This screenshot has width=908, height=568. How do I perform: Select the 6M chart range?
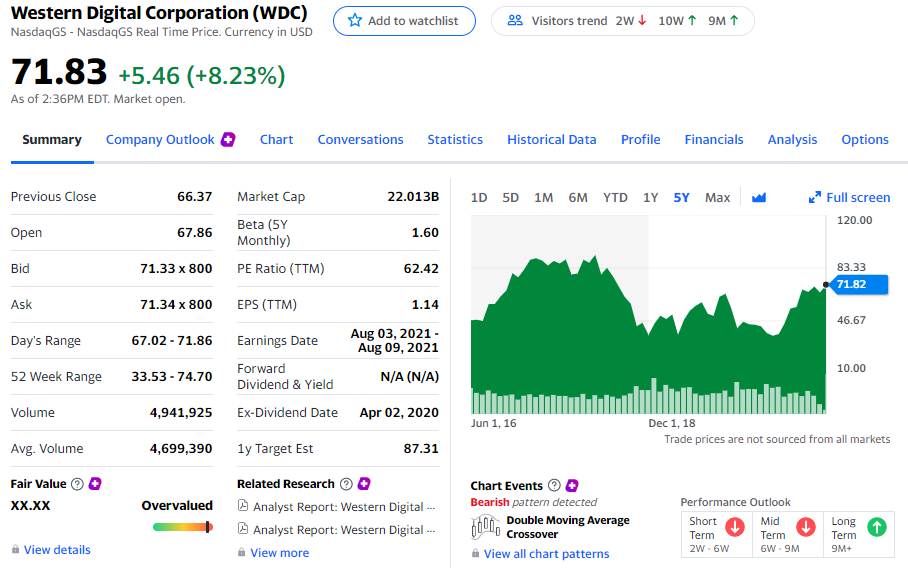point(578,197)
